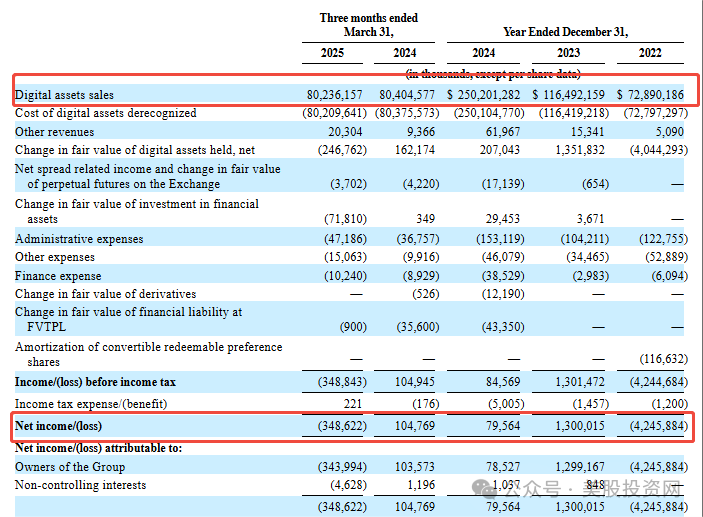Click the 2025 column header
The width and height of the screenshot is (703, 517).
click(332, 53)
